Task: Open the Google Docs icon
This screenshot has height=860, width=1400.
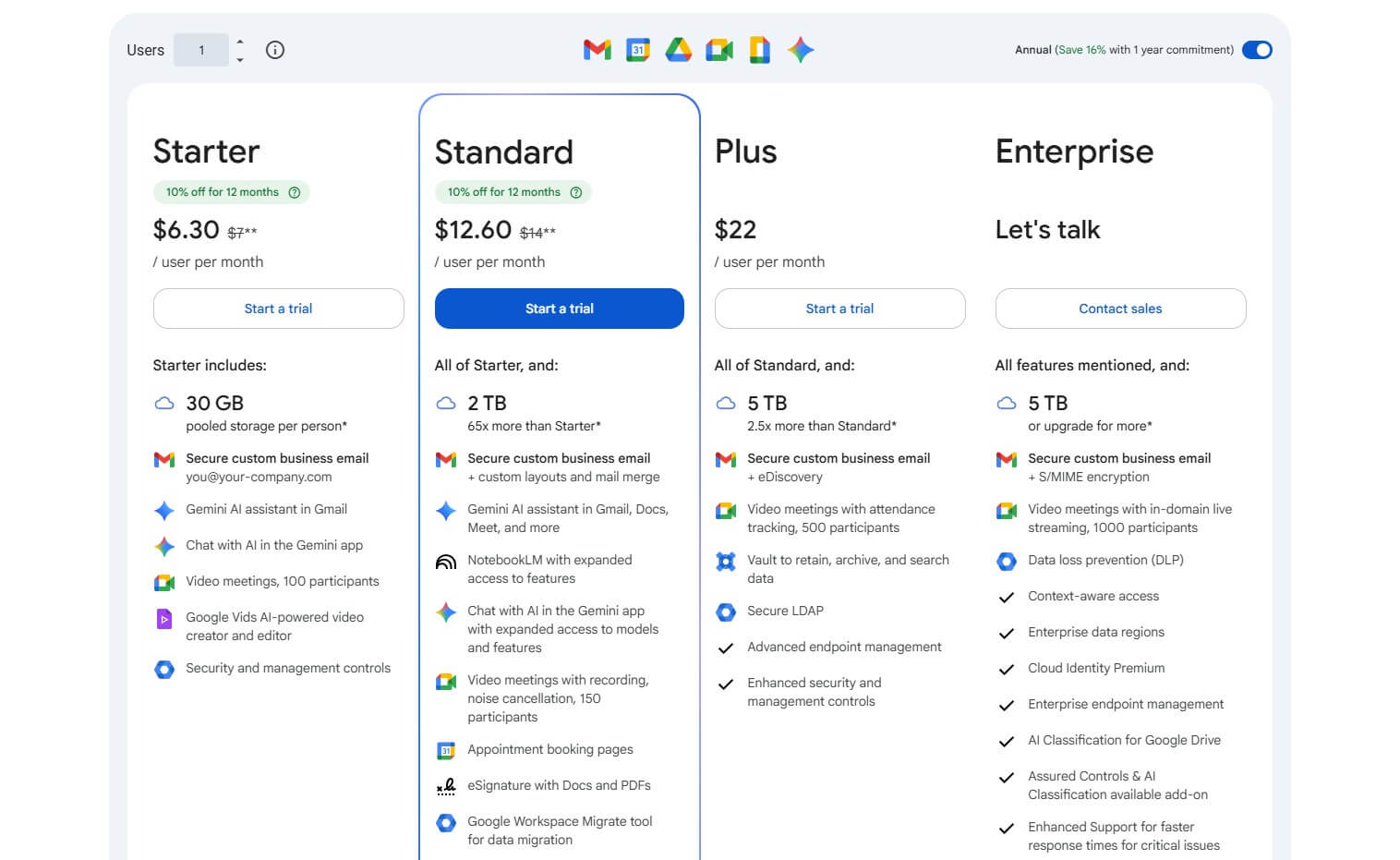Action: (759, 50)
